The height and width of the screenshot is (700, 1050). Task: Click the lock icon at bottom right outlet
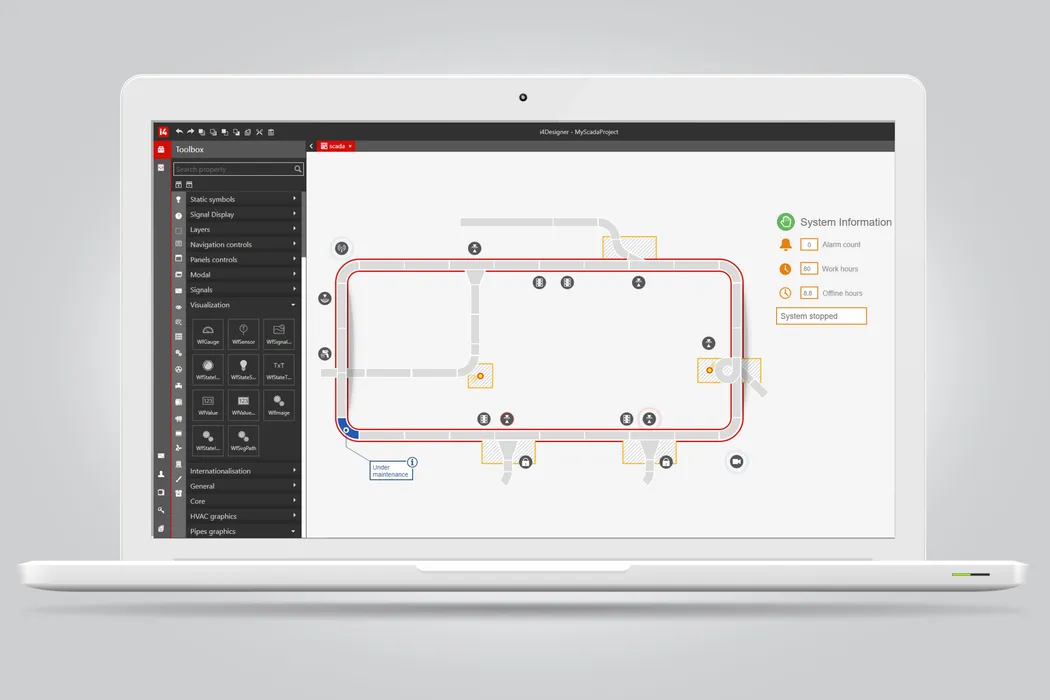(x=666, y=462)
